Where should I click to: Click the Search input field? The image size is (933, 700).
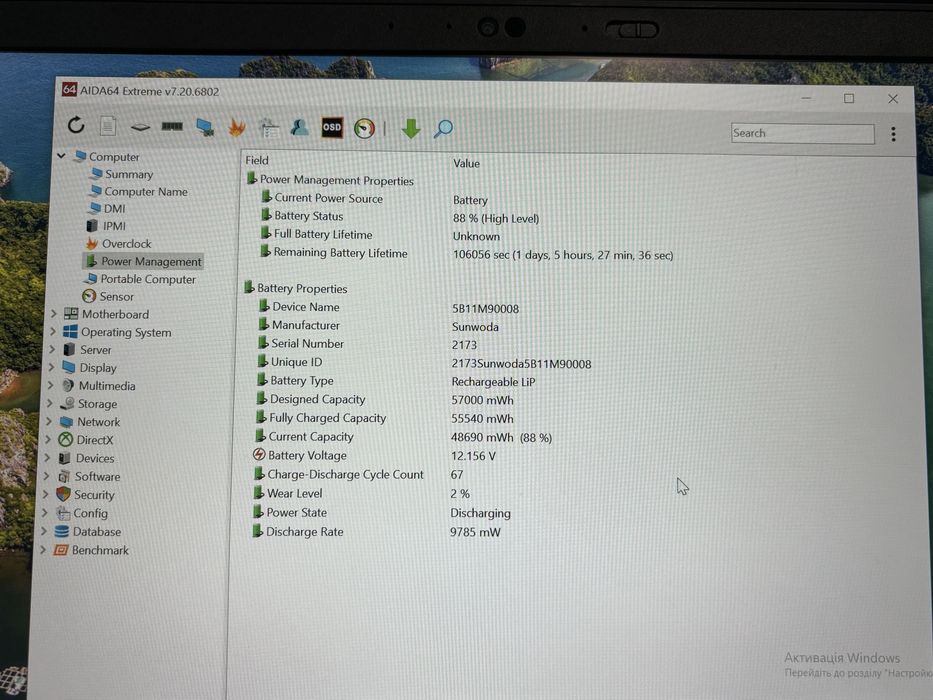click(803, 133)
